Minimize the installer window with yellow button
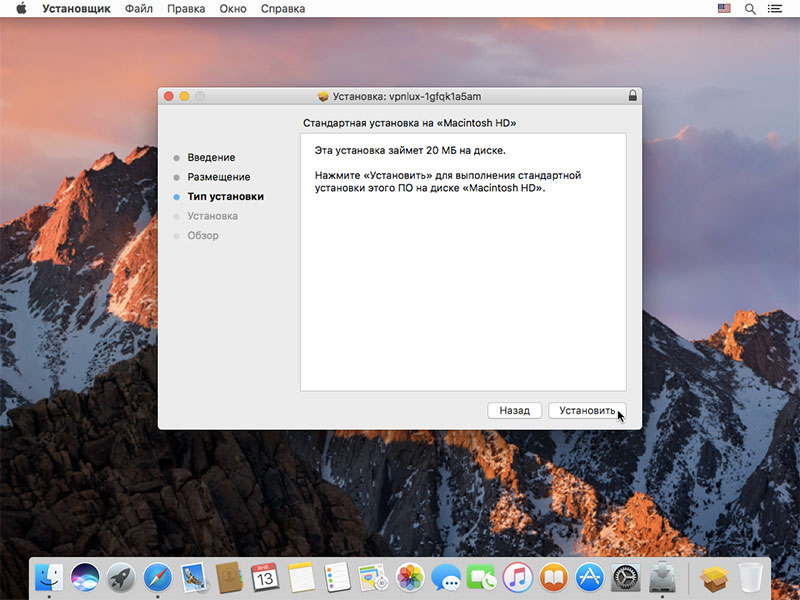This screenshot has height=600, width=800. (184, 96)
